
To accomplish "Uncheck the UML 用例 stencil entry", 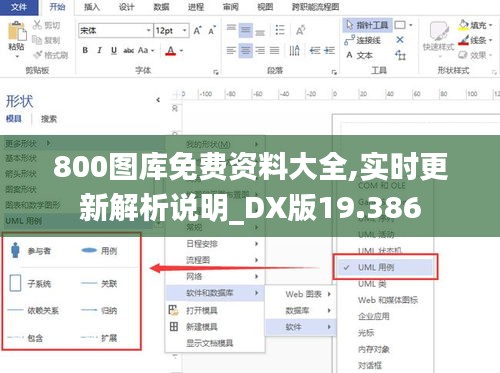I will tap(385, 267).
